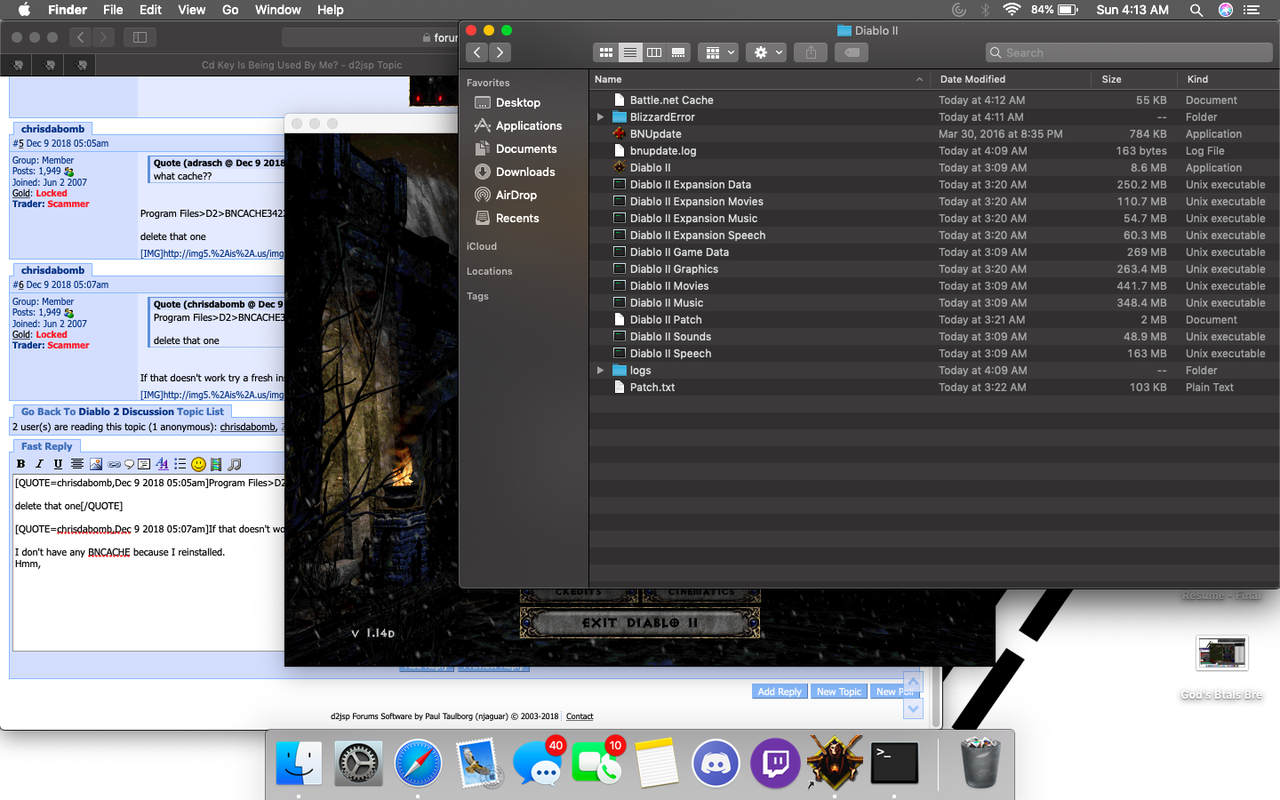Select the Battle.net Cache file row
1280x800 pixels.
click(x=934, y=100)
